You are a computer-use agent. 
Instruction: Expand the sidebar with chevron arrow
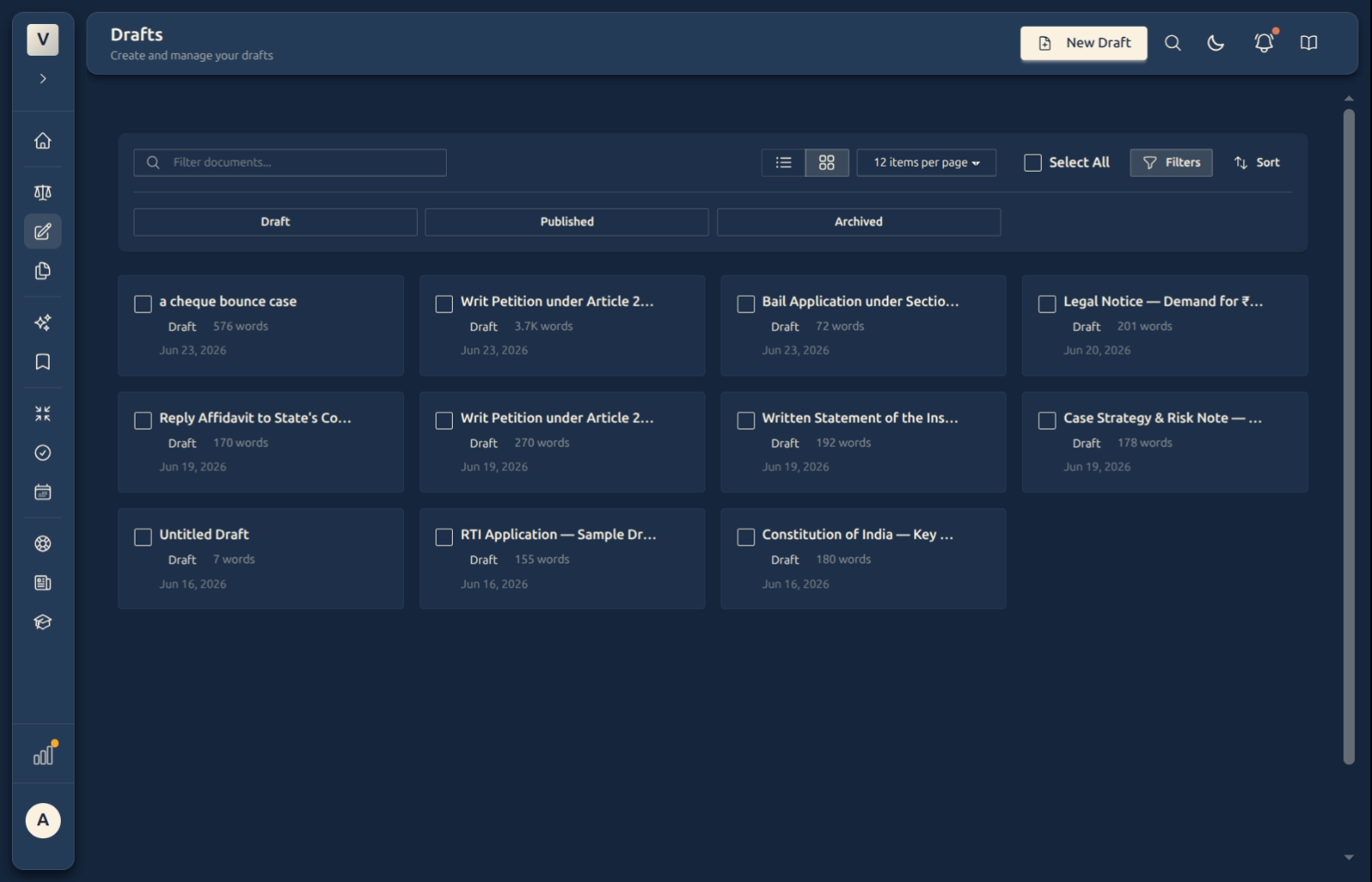(43, 79)
